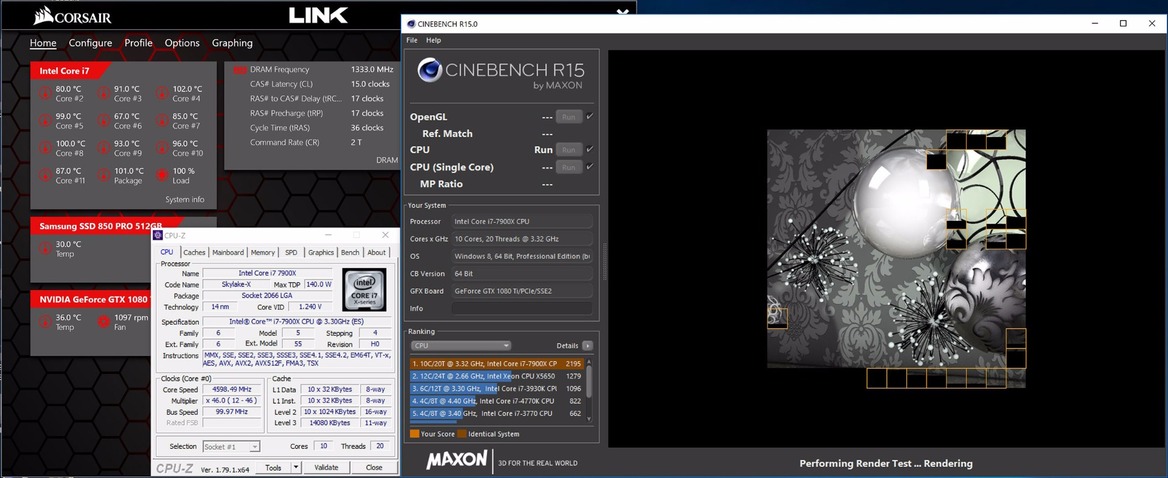Click the Core #7 thermometer icon
Screen dimensions: 1168x478
pos(162,121)
